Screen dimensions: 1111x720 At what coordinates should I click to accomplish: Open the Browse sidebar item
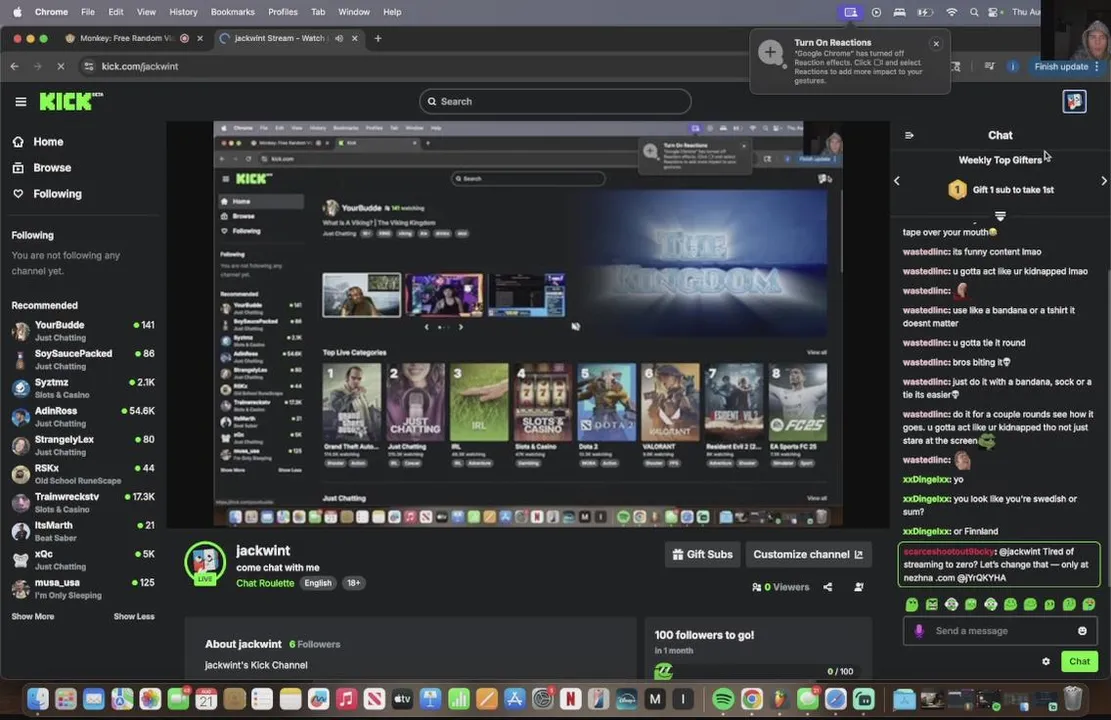(x=52, y=168)
